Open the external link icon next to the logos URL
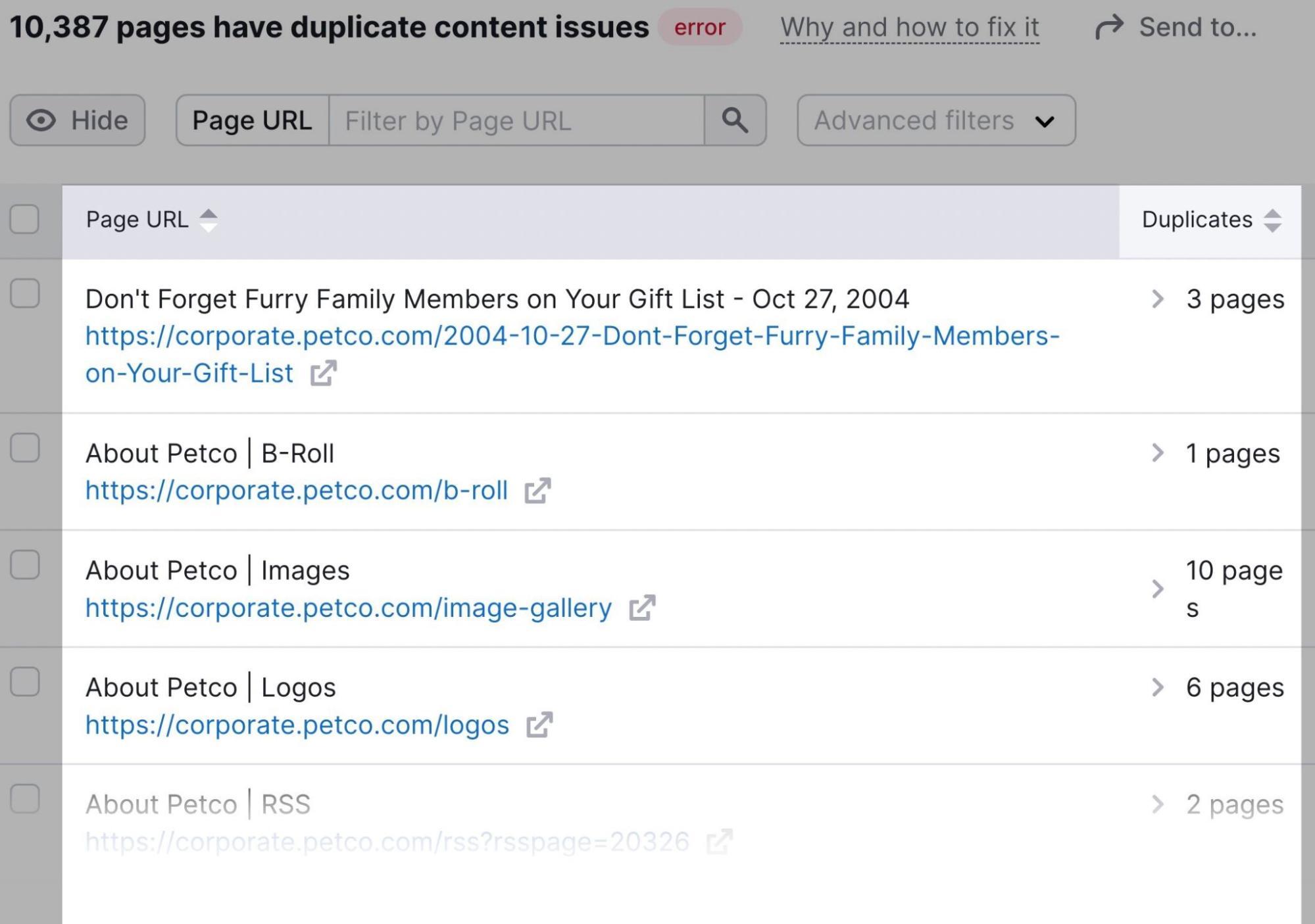Image resolution: width=1315 pixels, height=924 pixels. click(x=539, y=725)
